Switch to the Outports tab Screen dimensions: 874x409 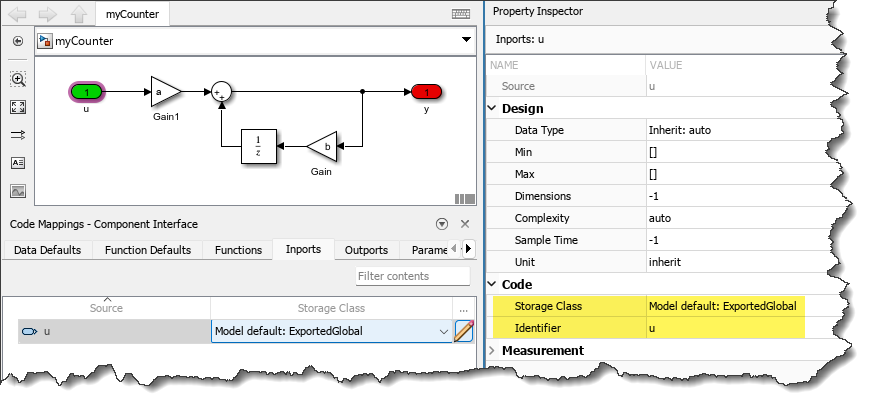coord(366,250)
